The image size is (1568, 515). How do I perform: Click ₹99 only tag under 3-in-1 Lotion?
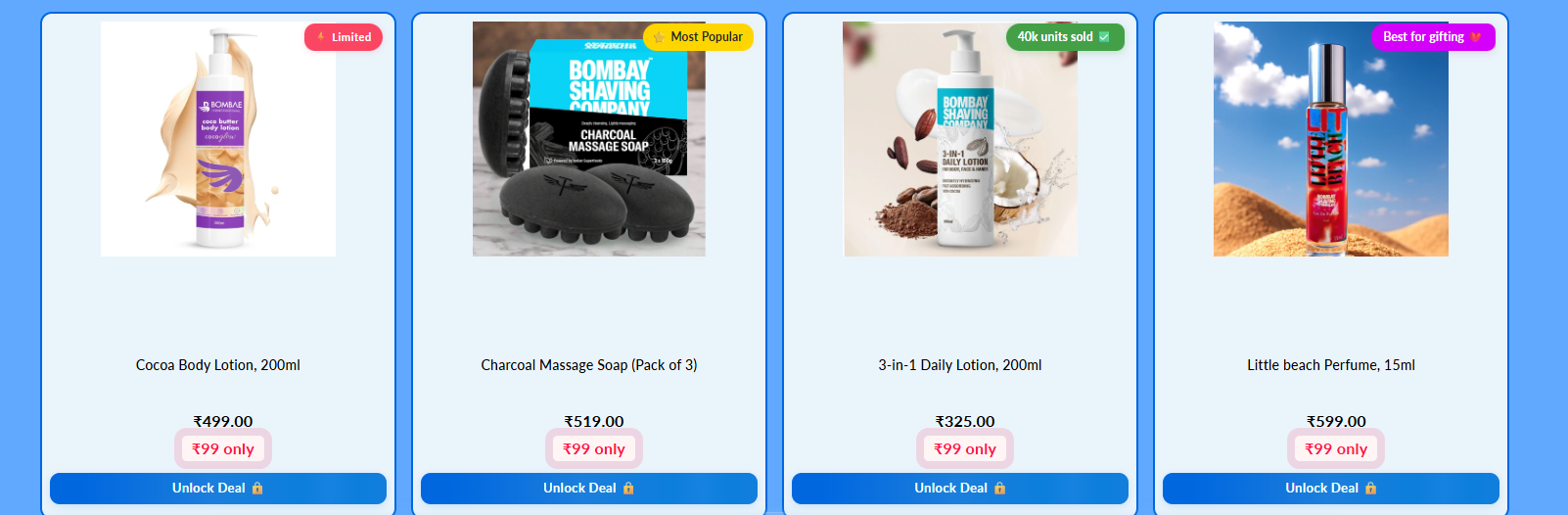click(x=965, y=448)
